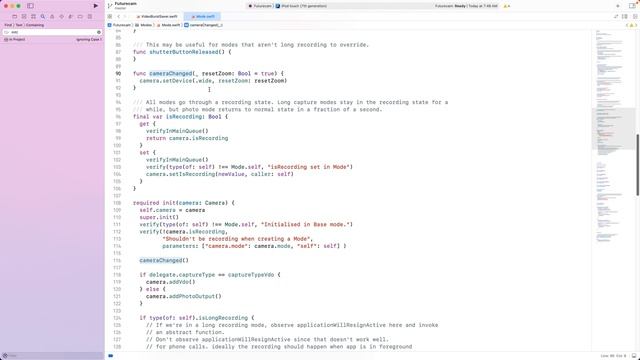
Task: Change the 'Find' mode selector
Action: coord(8,25)
